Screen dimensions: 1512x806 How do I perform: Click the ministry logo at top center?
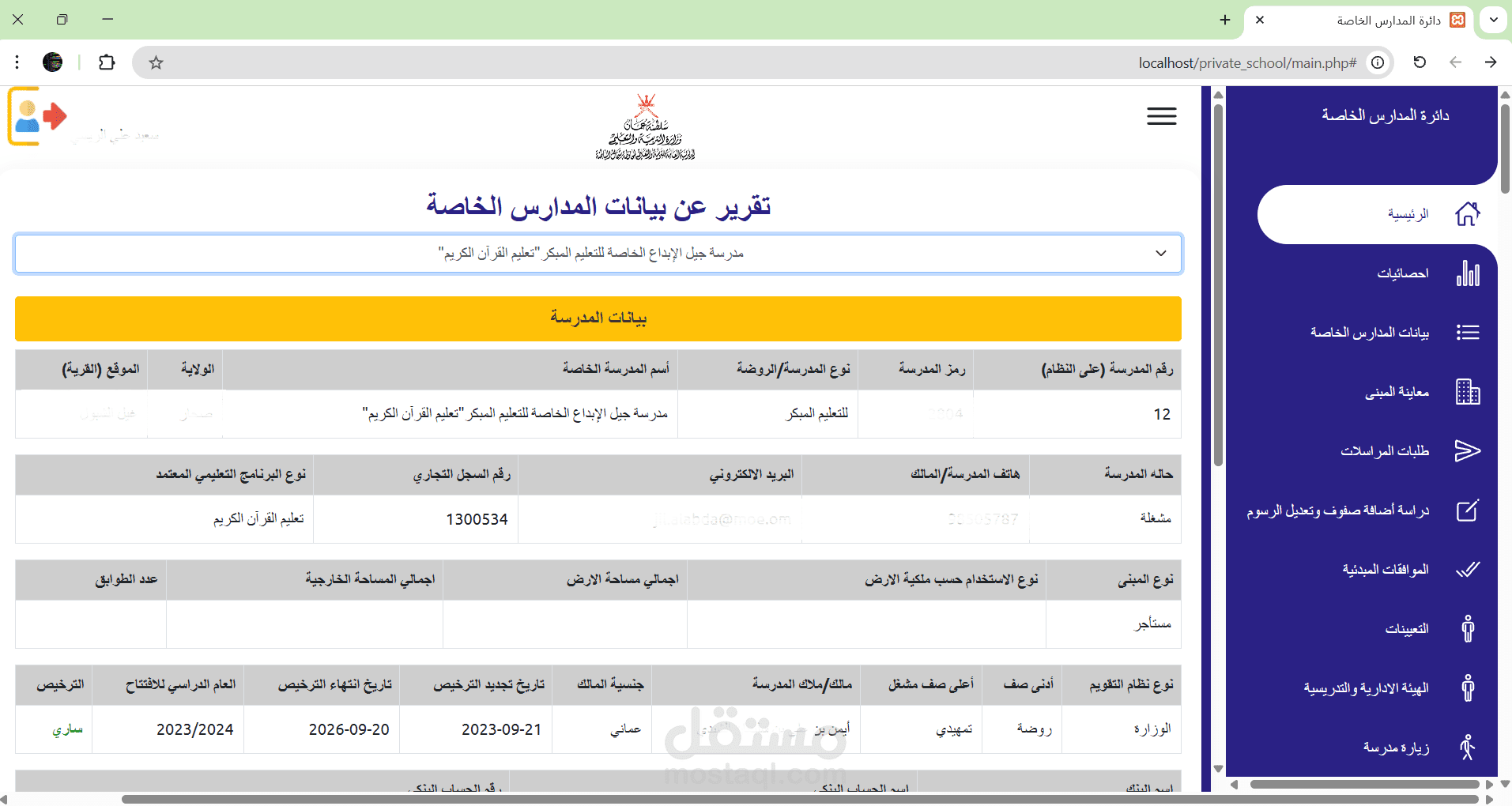click(645, 126)
